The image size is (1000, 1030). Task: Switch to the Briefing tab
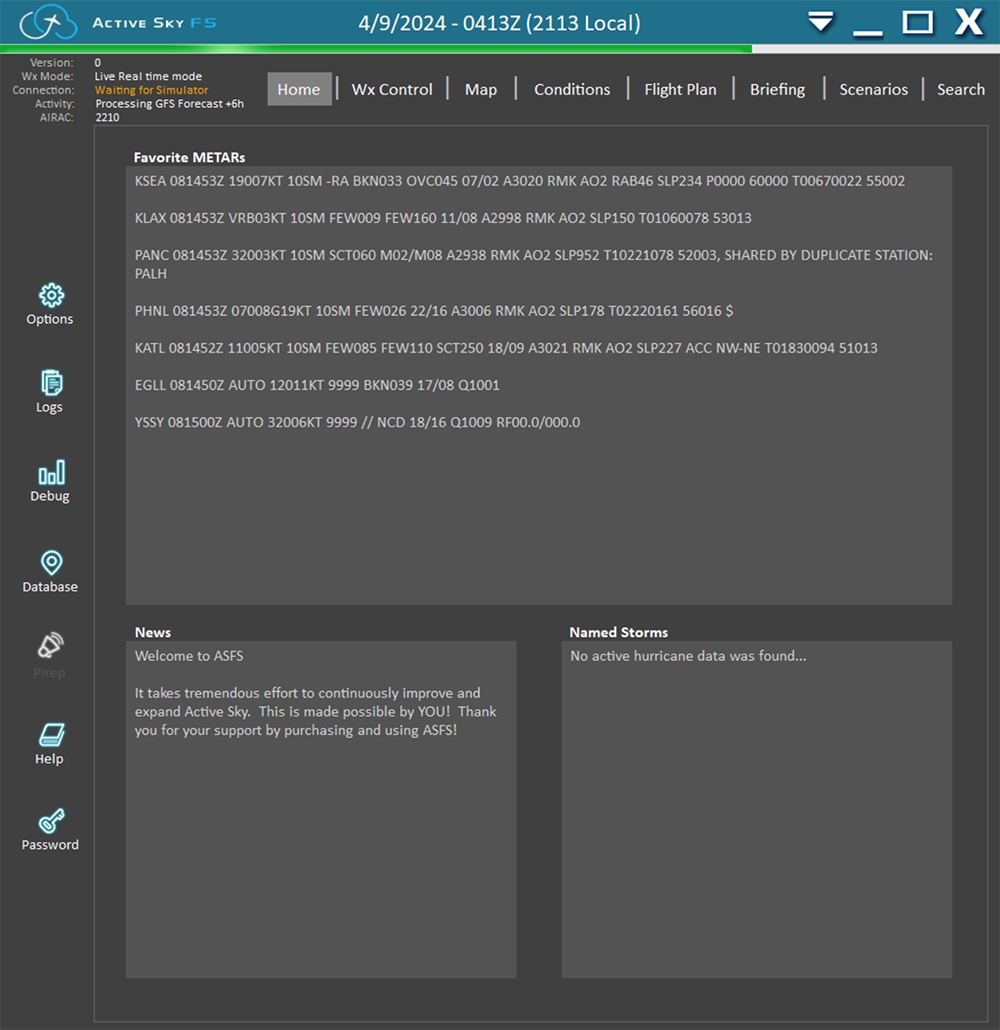tap(777, 89)
